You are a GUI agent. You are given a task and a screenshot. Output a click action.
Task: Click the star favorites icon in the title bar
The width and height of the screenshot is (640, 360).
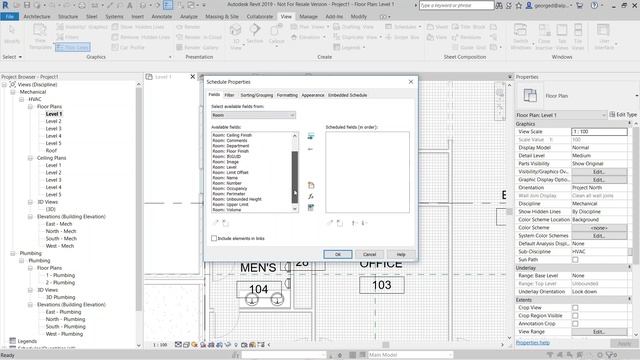point(519,5)
